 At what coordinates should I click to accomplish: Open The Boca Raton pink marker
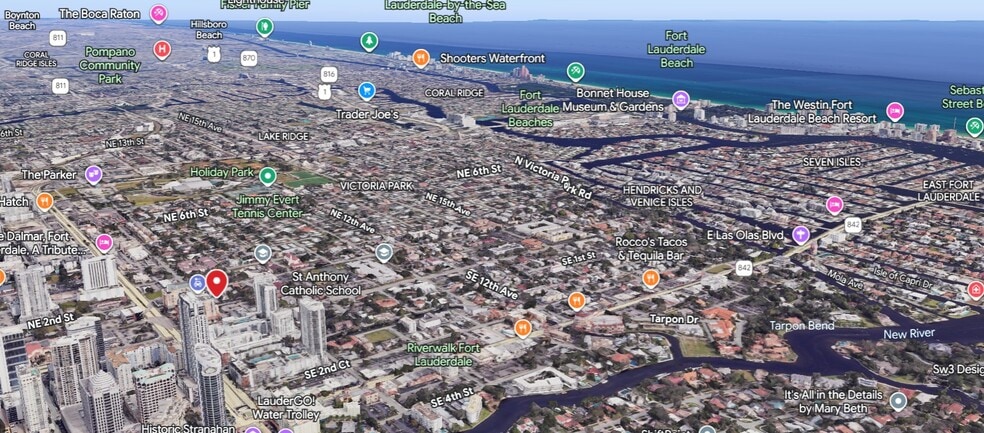coord(159,13)
